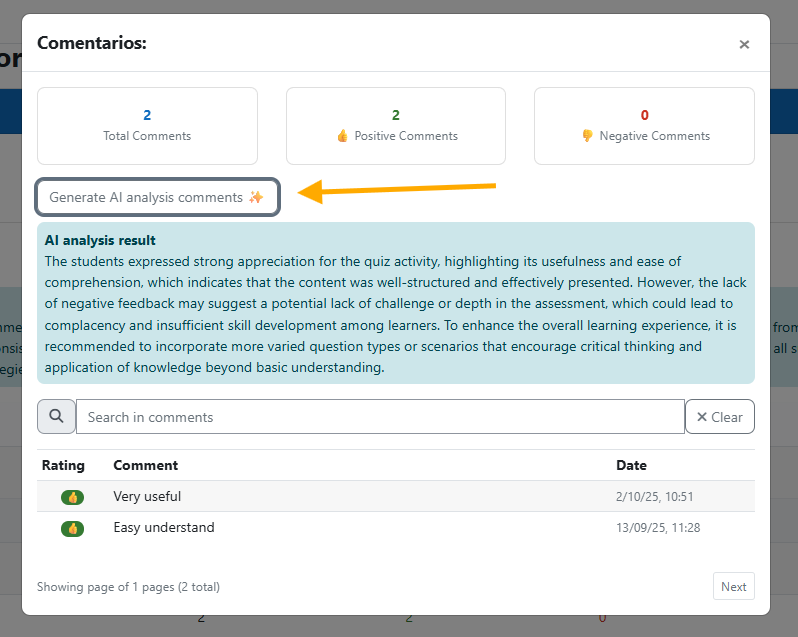Click the sparkles icon on Generate button
This screenshot has height=637, width=798.
pyautogui.click(x=256, y=197)
